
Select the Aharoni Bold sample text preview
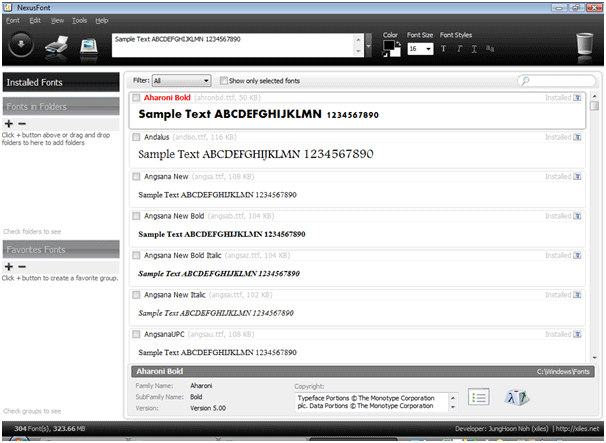pyautogui.click(x=259, y=114)
